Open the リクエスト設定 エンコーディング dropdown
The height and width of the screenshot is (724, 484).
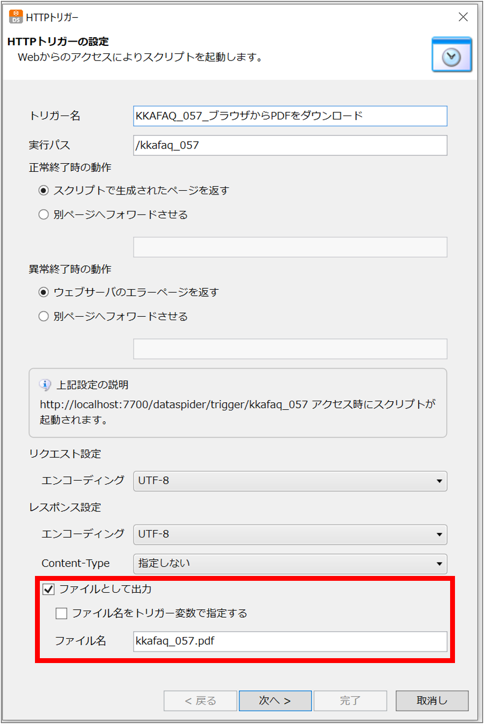click(290, 481)
